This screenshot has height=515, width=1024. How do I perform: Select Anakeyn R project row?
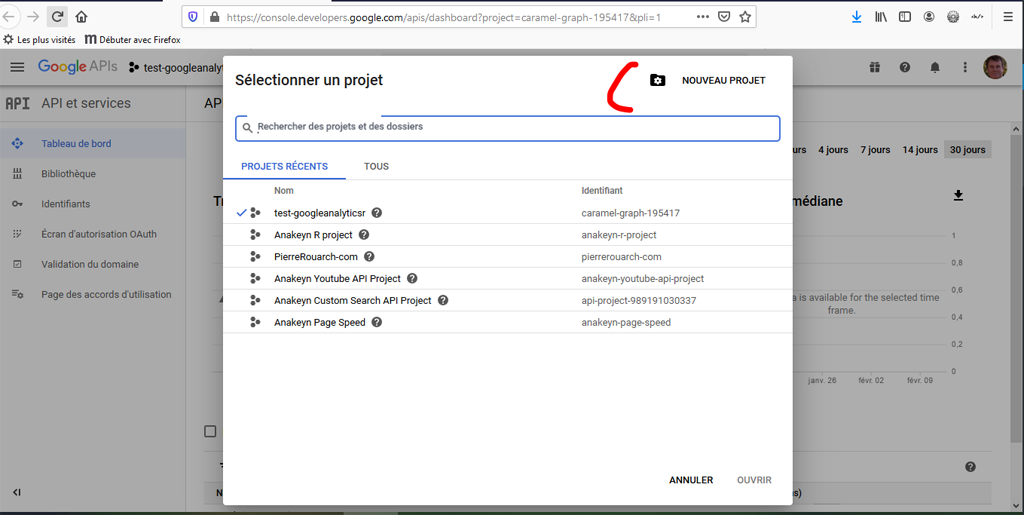[x=507, y=235]
